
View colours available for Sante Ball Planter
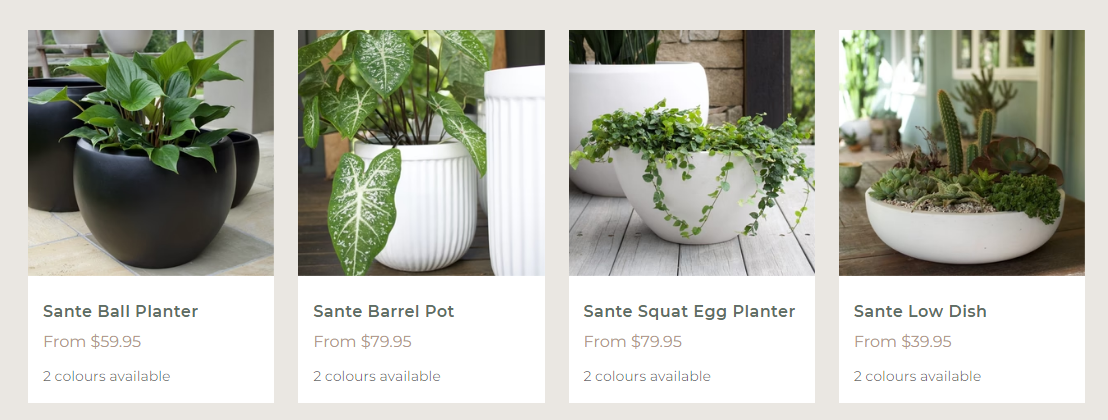[107, 376]
